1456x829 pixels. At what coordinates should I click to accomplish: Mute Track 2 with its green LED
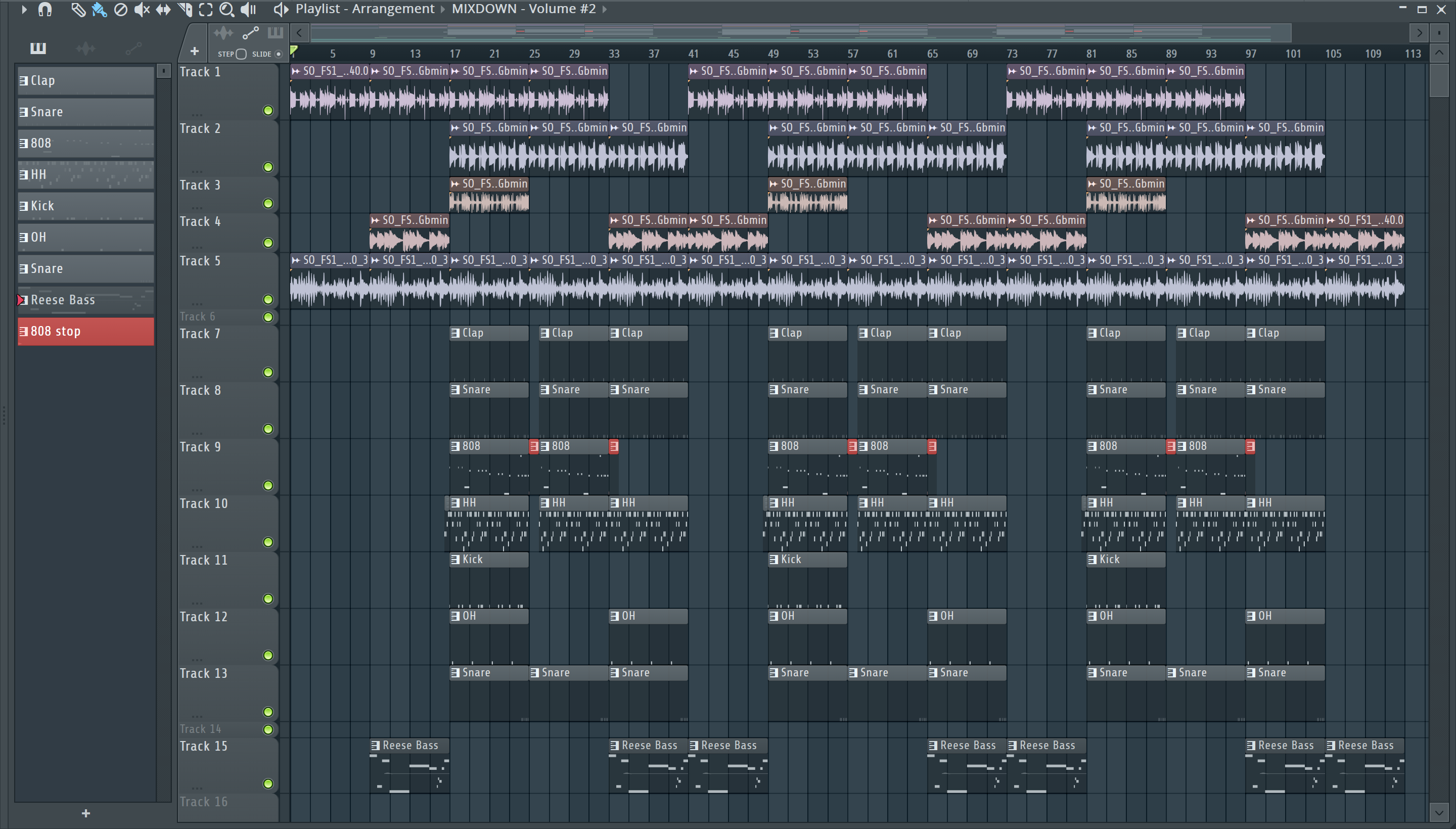pos(268,167)
